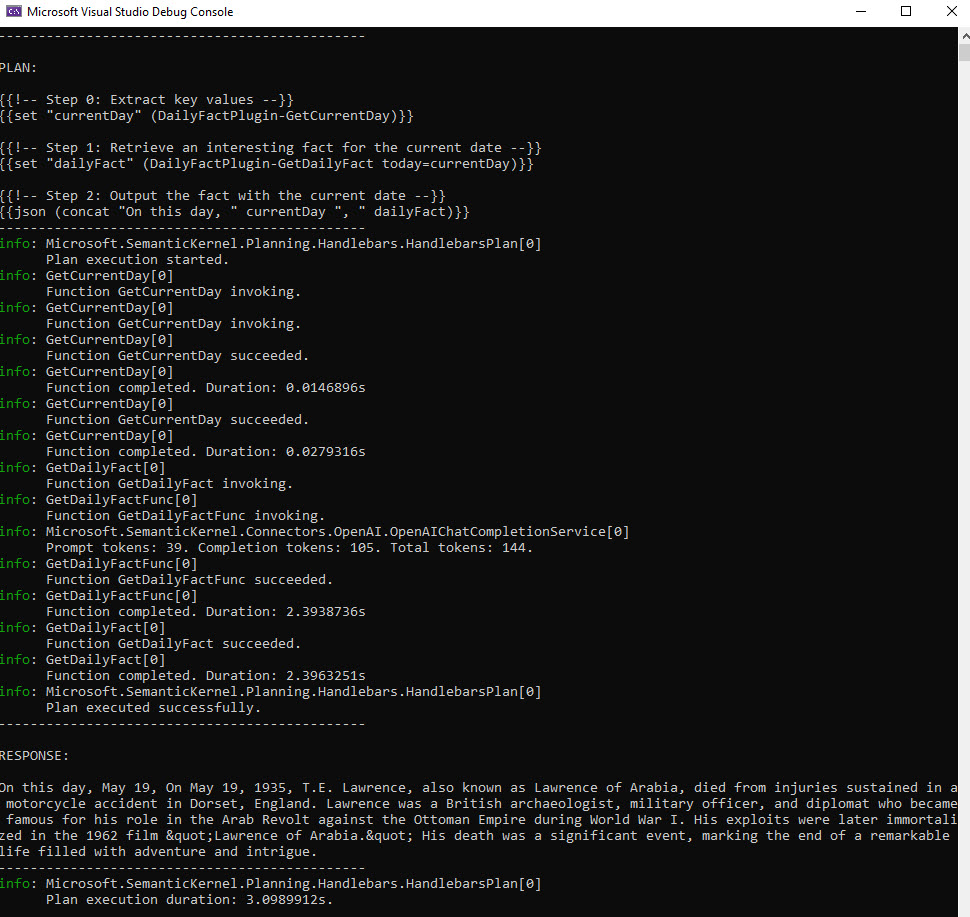Image resolution: width=970 pixels, height=917 pixels.
Task: Click the "Step 1: Retrieve an interesting fact" comment
Action: point(270,148)
